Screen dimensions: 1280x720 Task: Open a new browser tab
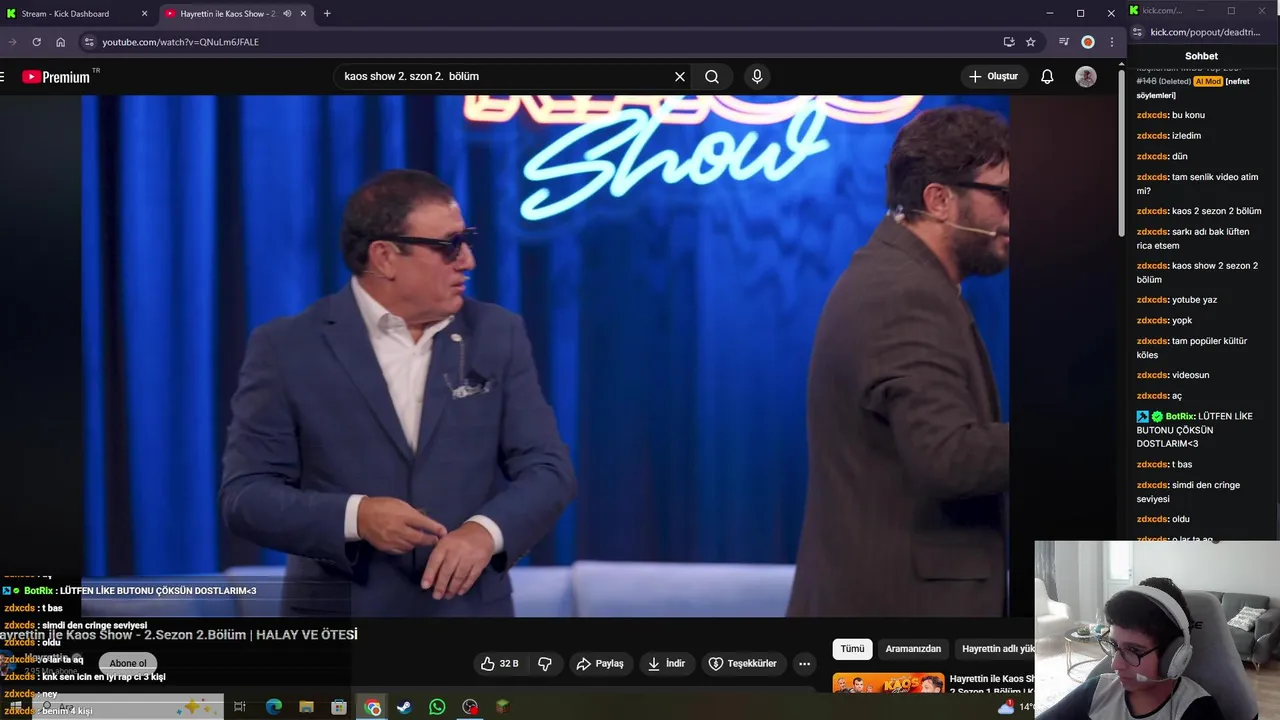tap(327, 13)
